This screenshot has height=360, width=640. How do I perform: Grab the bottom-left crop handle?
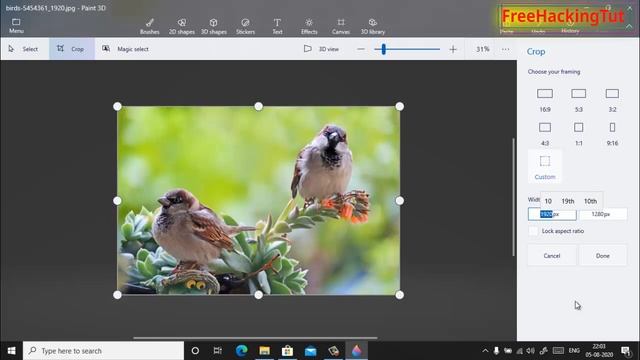pyautogui.click(x=117, y=295)
